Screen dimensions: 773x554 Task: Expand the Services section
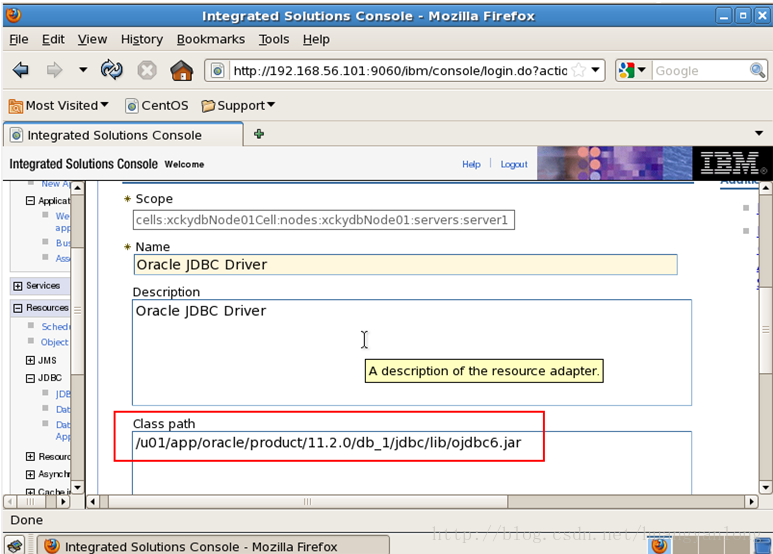[x=18, y=286]
